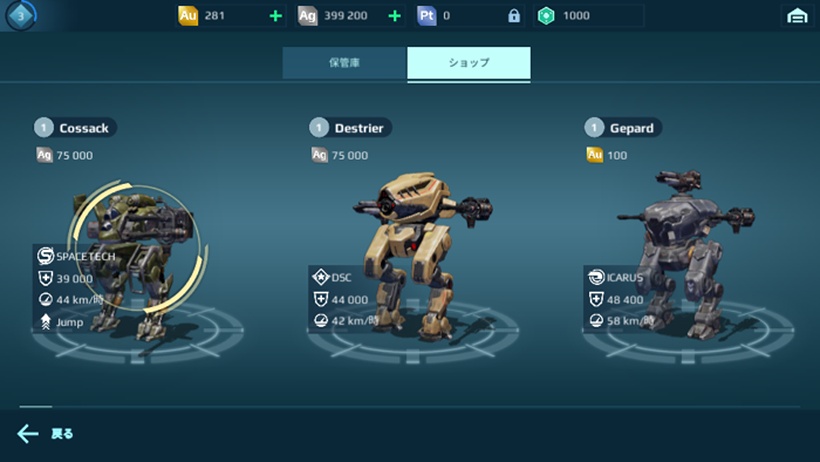
Task: Tap the green hexagon currency icon
Action: pos(546,16)
